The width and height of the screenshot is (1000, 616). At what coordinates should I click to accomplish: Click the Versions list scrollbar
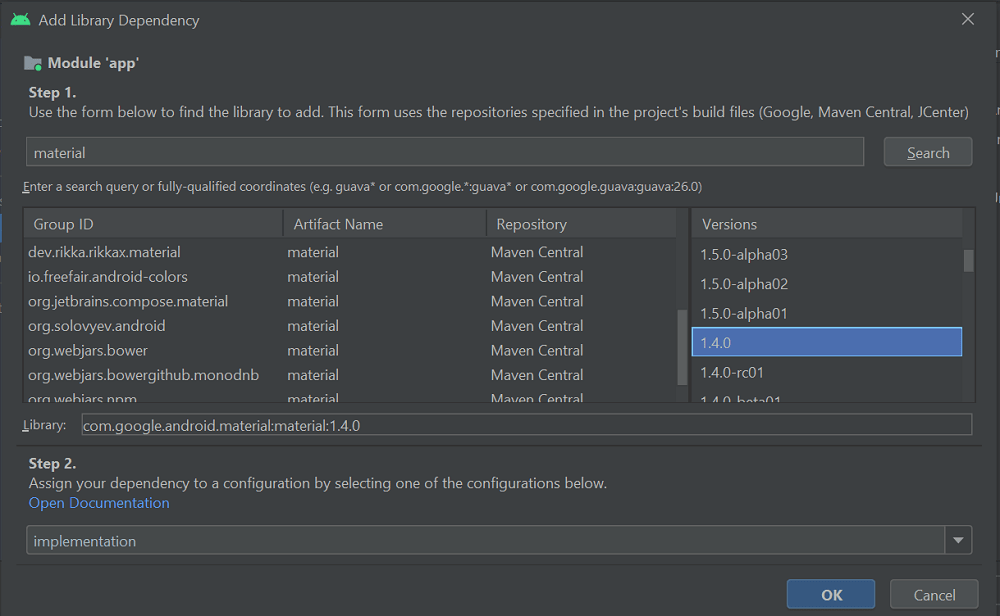coord(967,262)
